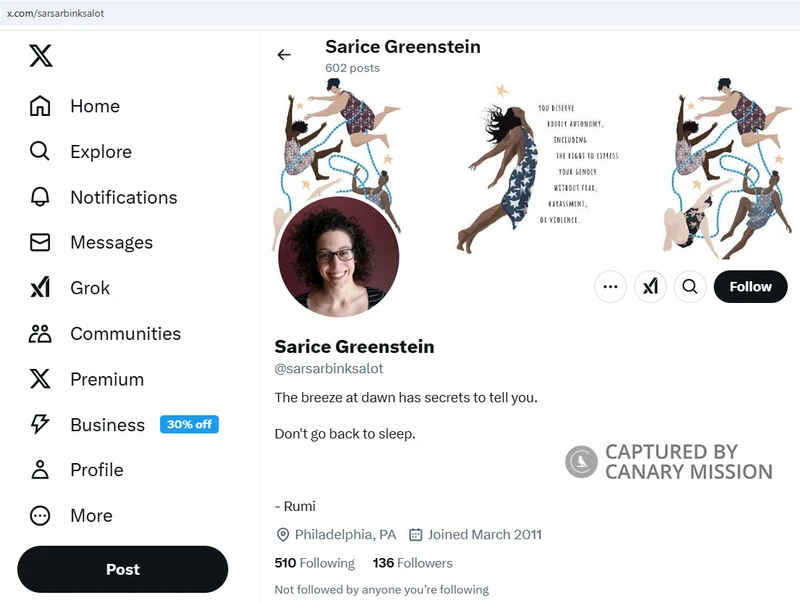Open the 136 Followers list
The width and height of the screenshot is (800, 603).
point(412,563)
